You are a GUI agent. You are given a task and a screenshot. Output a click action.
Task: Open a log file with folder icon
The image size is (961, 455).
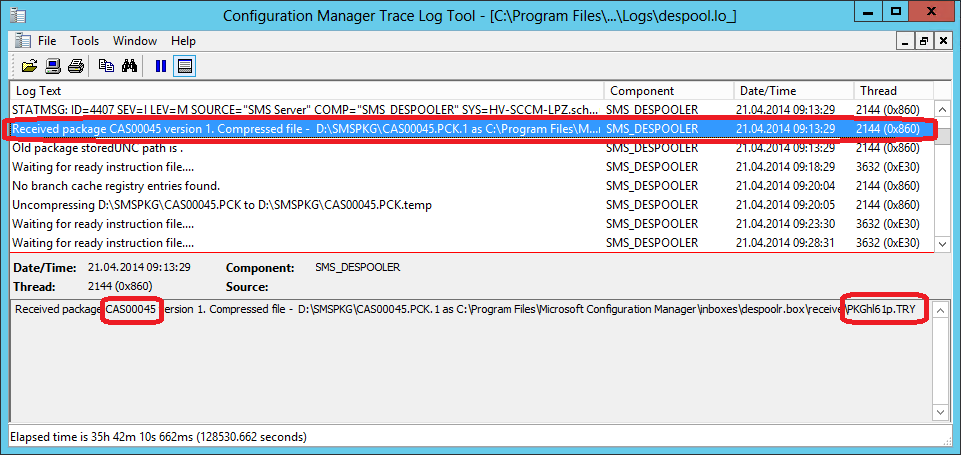(29, 66)
